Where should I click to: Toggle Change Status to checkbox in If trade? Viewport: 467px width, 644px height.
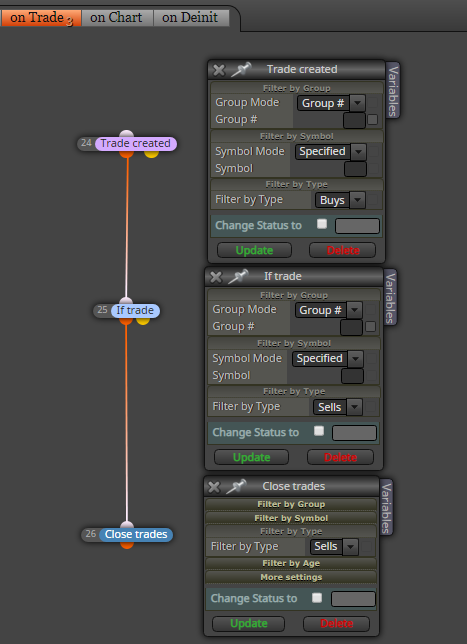319,431
